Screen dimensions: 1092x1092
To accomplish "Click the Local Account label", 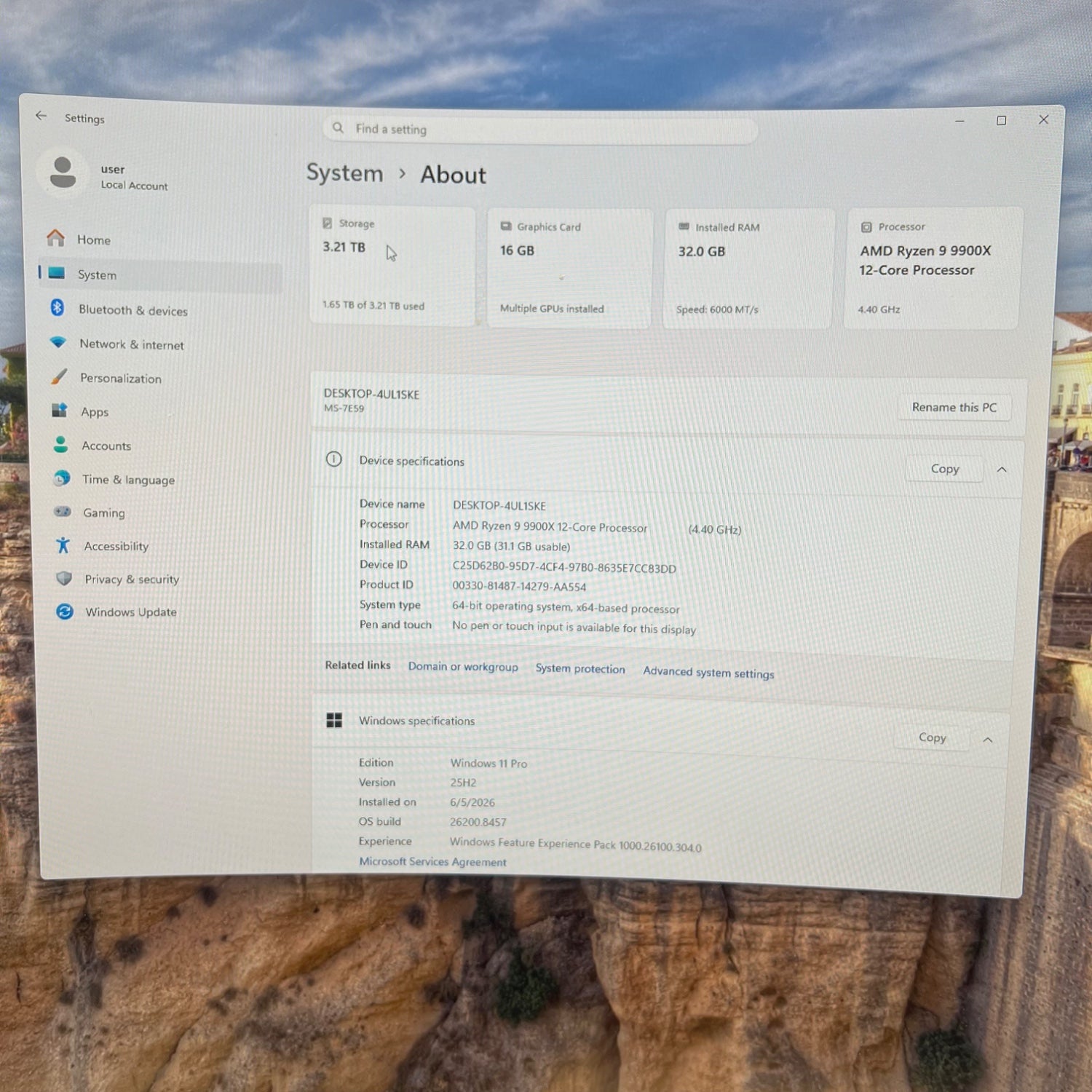I will click(134, 185).
